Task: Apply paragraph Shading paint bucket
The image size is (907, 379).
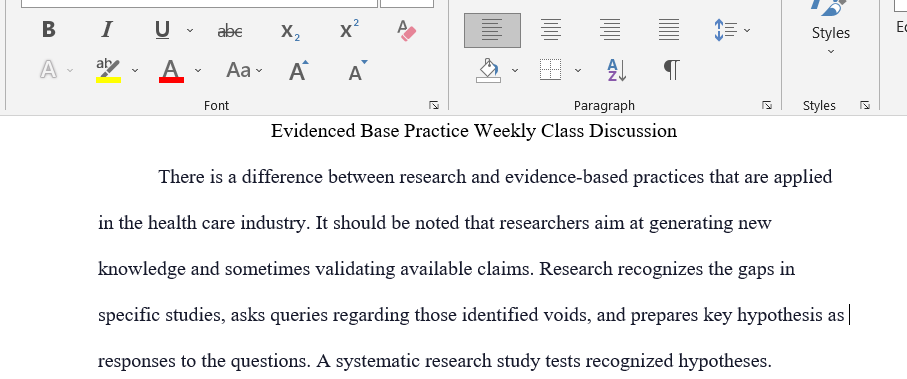Action: pyautogui.click(x=489, y=71)
